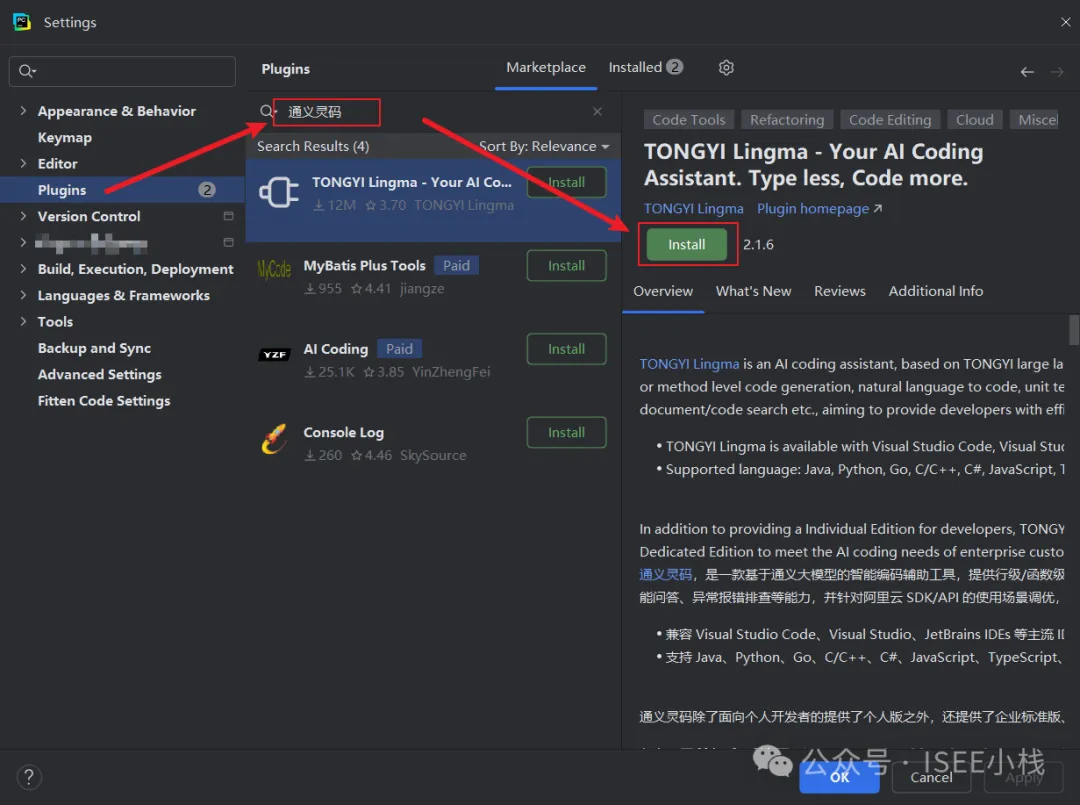The width and height of the screenshot is (1080, 805).
Task: Expand Build, Execution, Deployment node
Action: [23, 269]
